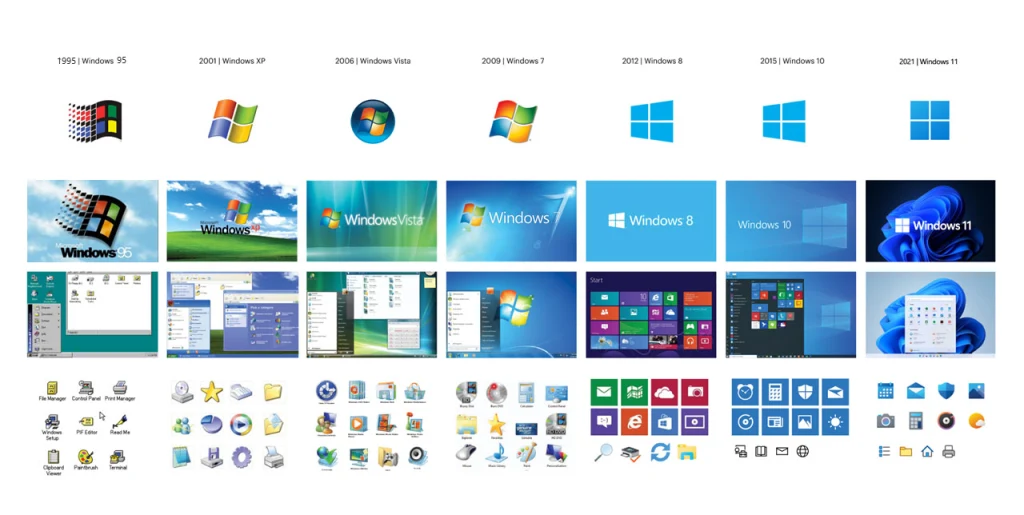Select the Windows 11 bulleted list icon
1024x515 pixels.
tap(884, 451)
